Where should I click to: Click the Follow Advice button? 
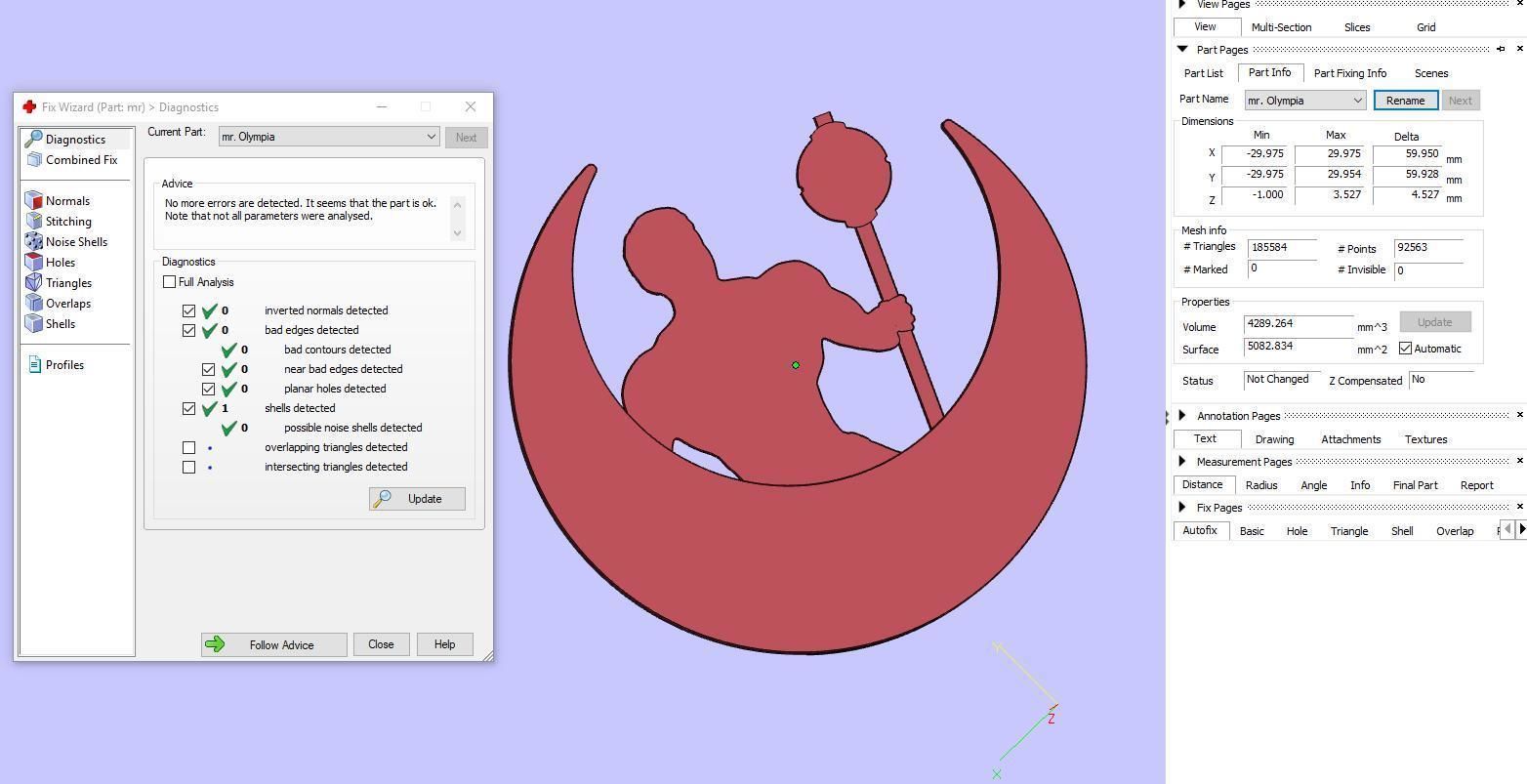(x=274, y=644)
